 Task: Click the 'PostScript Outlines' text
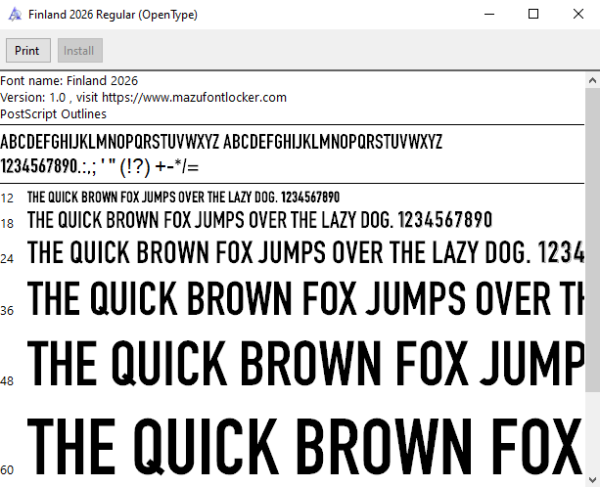[53, 114]
